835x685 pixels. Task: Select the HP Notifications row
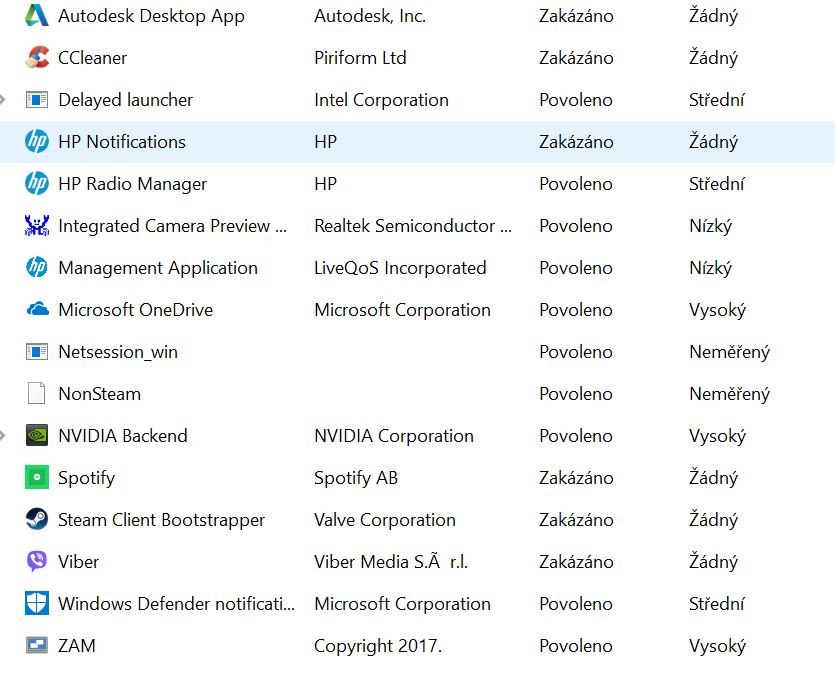coord(122,141)
